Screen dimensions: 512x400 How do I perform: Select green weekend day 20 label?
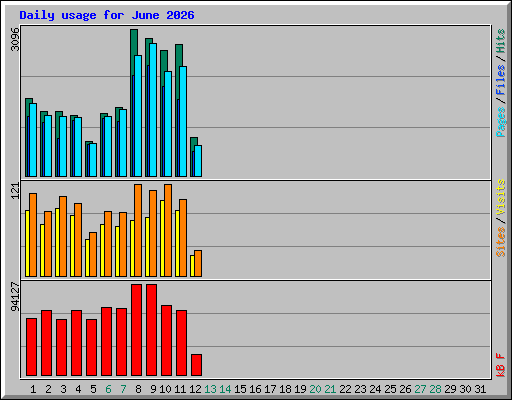click(x=315, y=389)
